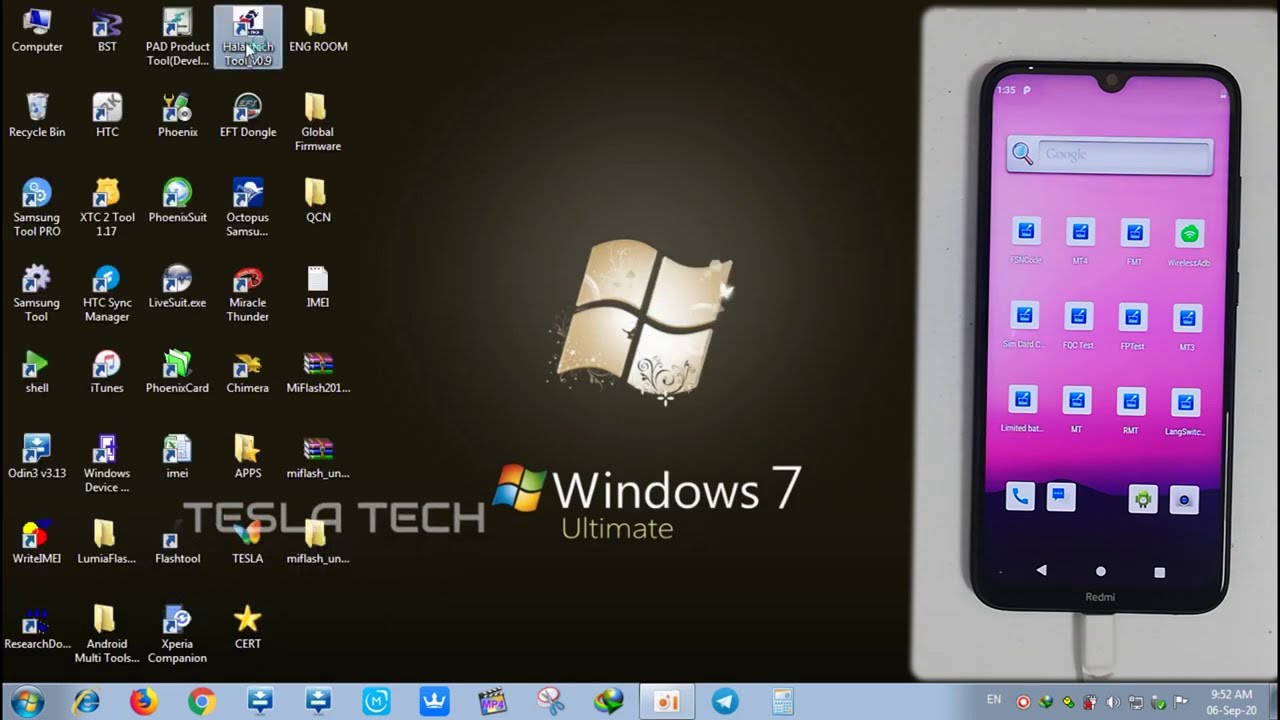Screen dimensions: 1280x720
Task: Open Snipping Tool scissors taskbar icon
Action: click(x=551, y=702)
